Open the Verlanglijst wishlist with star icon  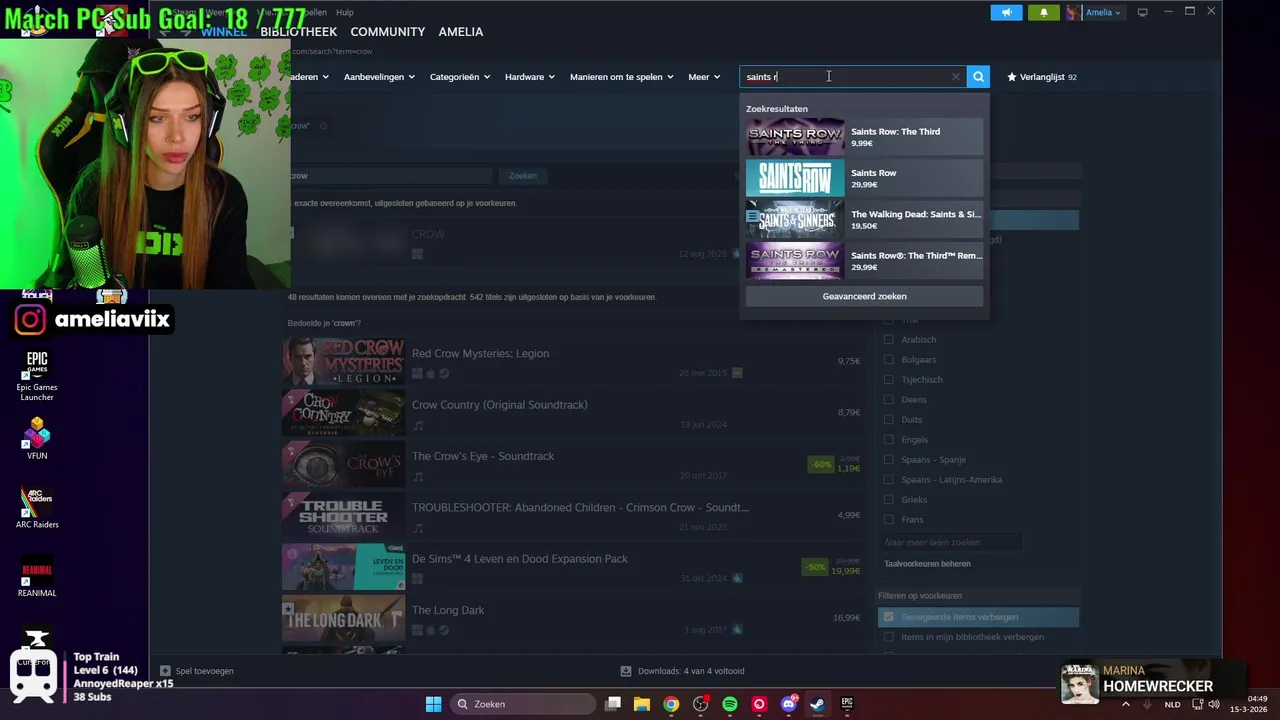tap(1041, 77)
